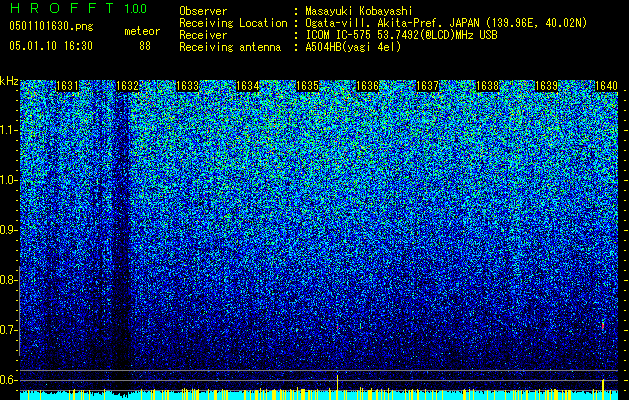The image size is (629, 400).
Task: Click the date stamp 05.01.10 16:30
Action: tap(51, 46)
